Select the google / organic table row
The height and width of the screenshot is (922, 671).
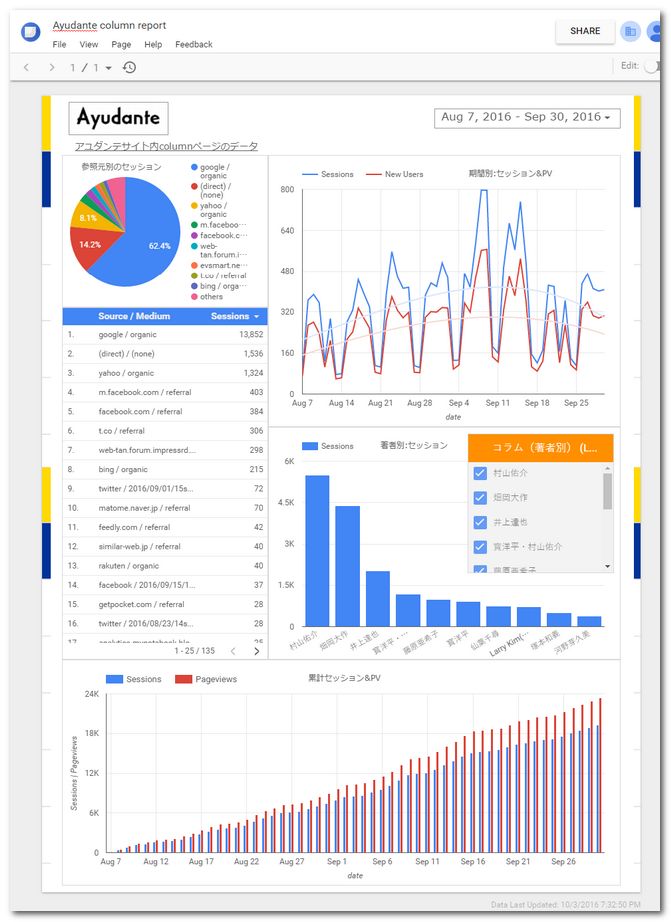(165, 335)
